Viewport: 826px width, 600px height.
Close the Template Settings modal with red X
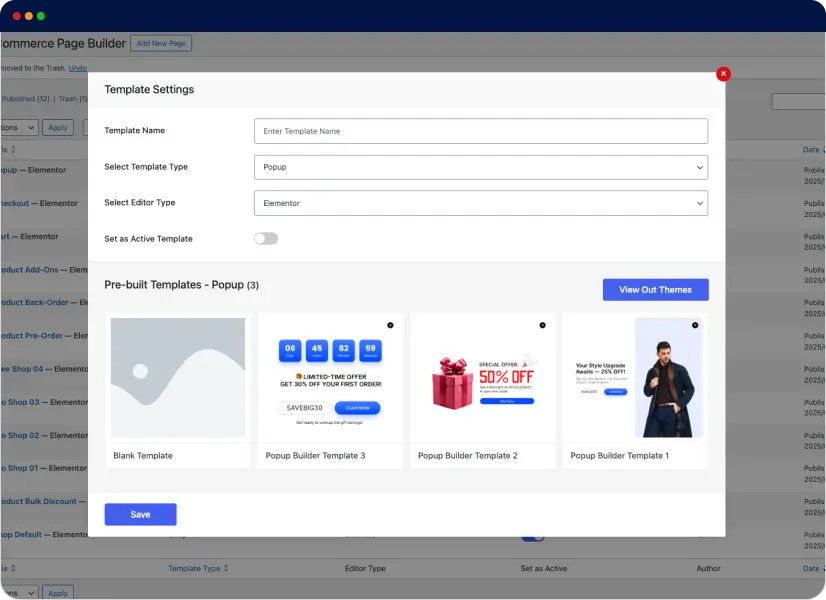pos(723,74)
